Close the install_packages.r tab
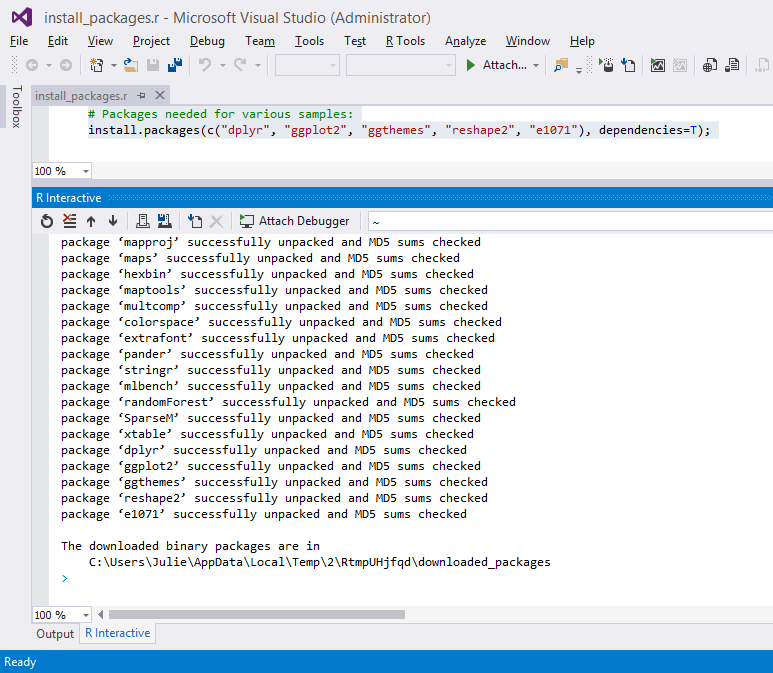 coord(160,95)
